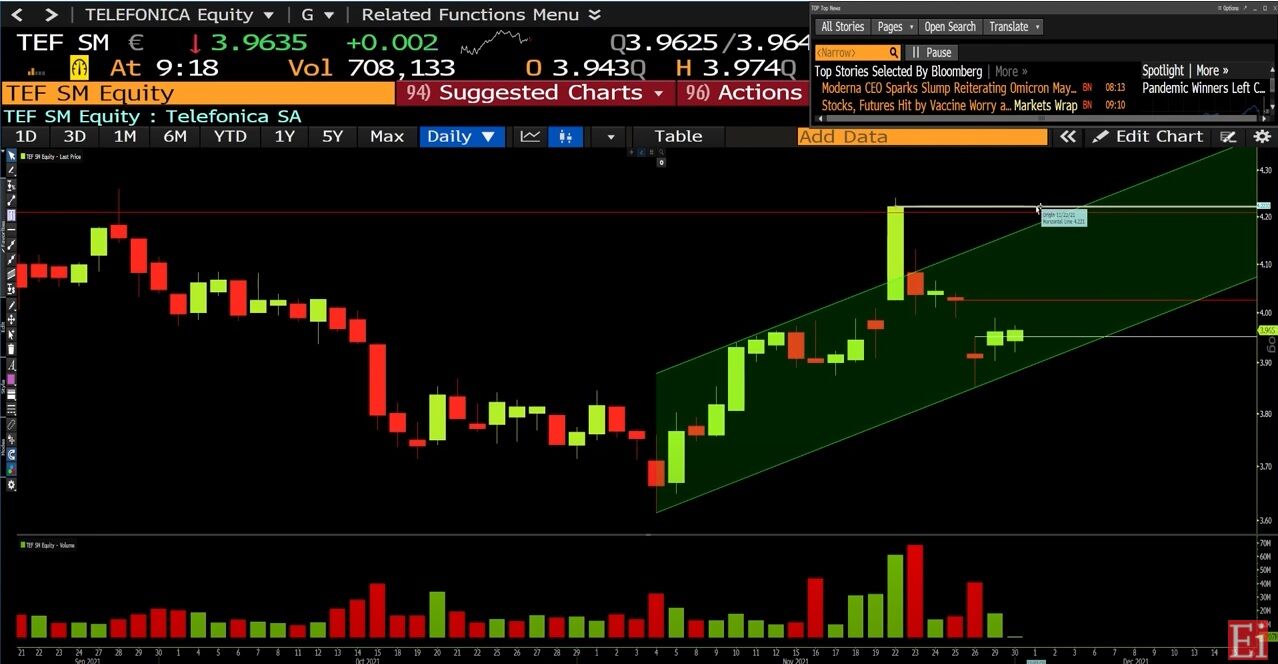Select the move annotation four-arrow tool
The height and width of the screenshot is (664, 1278).
pos(12,320)
